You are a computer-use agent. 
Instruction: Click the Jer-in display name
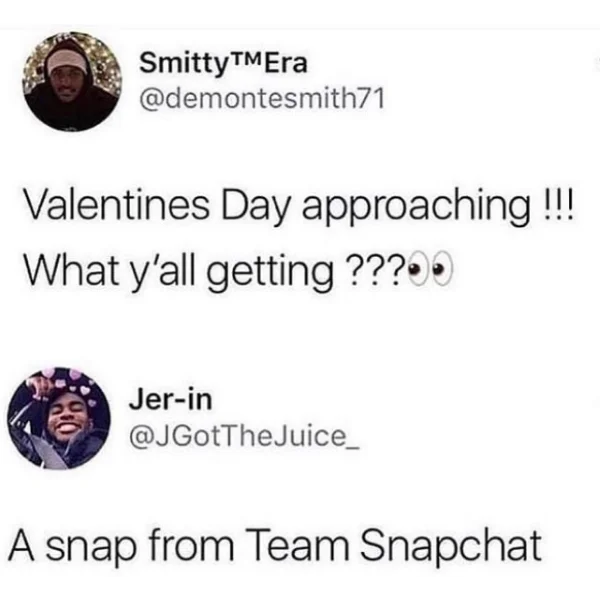pyautogui.click(x=170, y=399)
